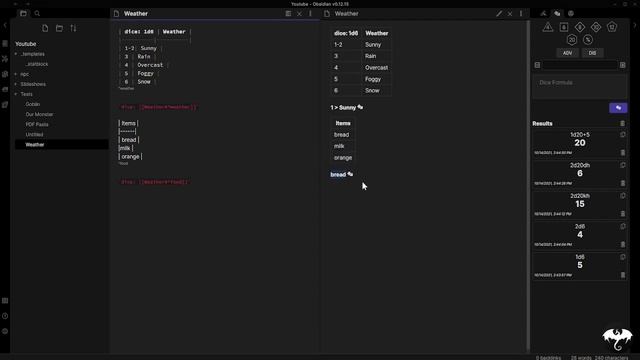Open the first right sidebar tab icon
Viewport: 640px width, 360px height.
(543, 13)
